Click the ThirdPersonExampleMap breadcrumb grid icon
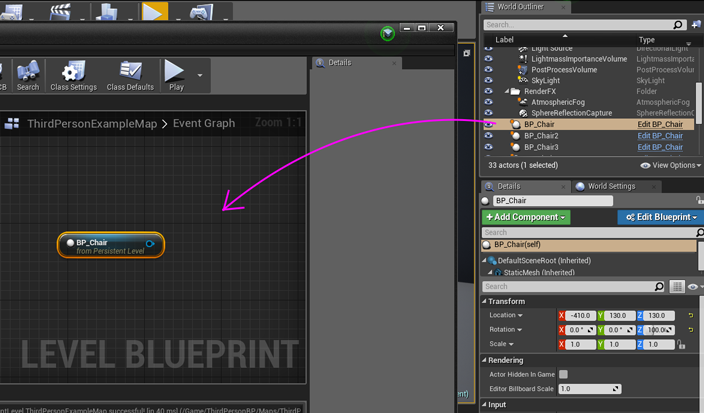The width and height of the screenshot is (704, 413). tap(12, 123)
